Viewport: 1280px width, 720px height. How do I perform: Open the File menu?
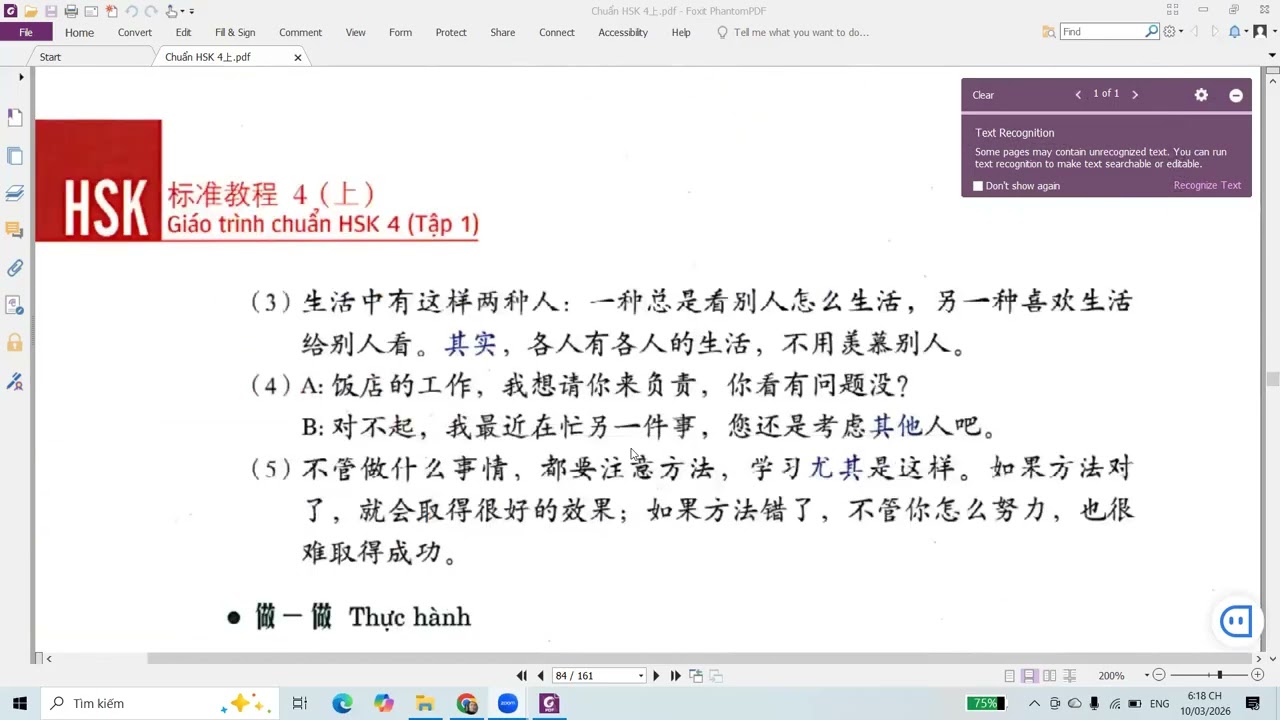click(x=26, y=32)
